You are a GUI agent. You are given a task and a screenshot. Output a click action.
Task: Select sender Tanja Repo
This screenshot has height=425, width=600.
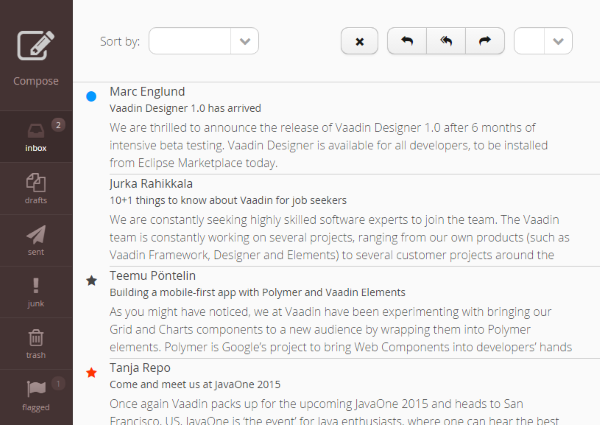pyautogui.click(x=140, y=368)
